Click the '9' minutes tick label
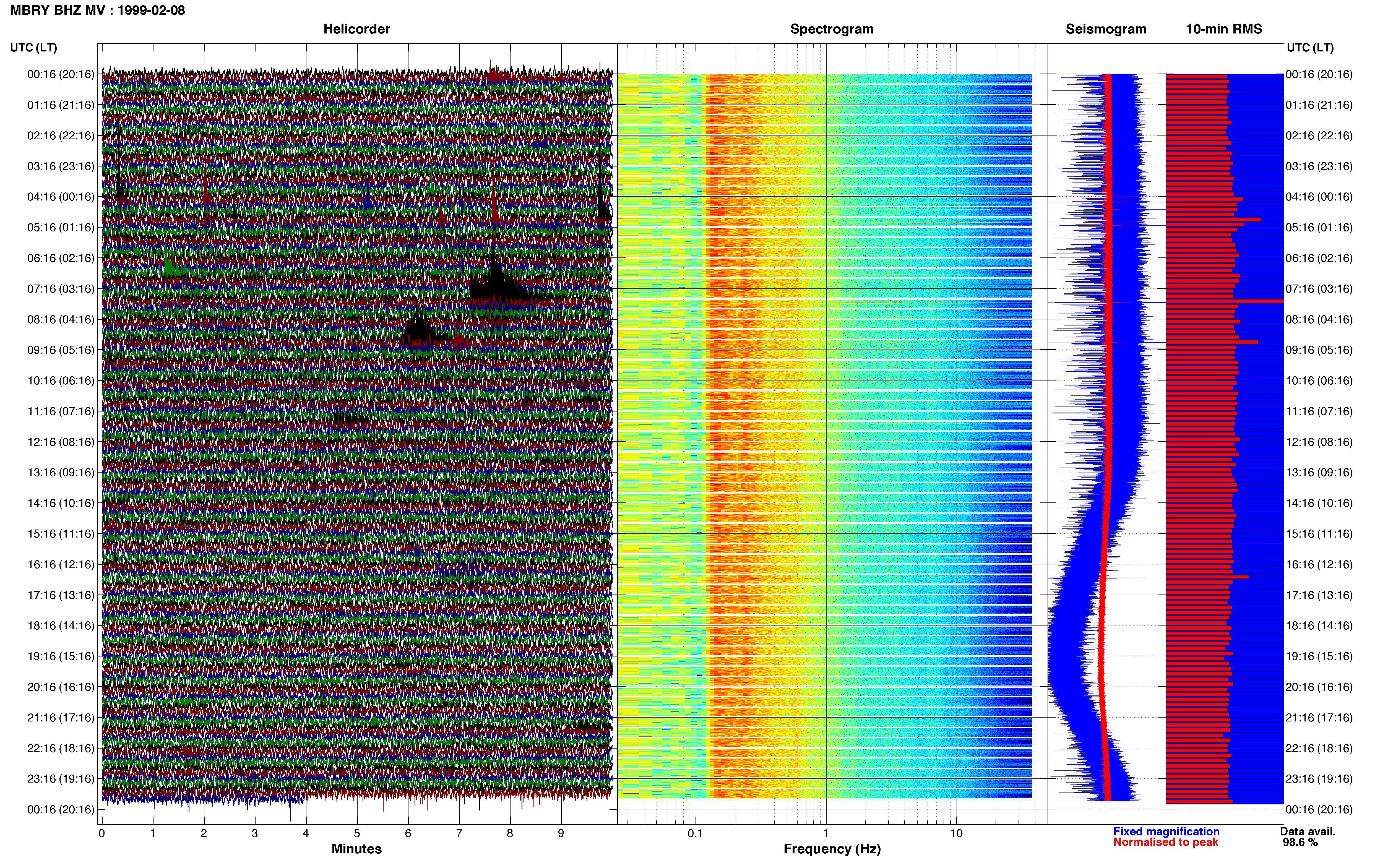 (561, 833)
